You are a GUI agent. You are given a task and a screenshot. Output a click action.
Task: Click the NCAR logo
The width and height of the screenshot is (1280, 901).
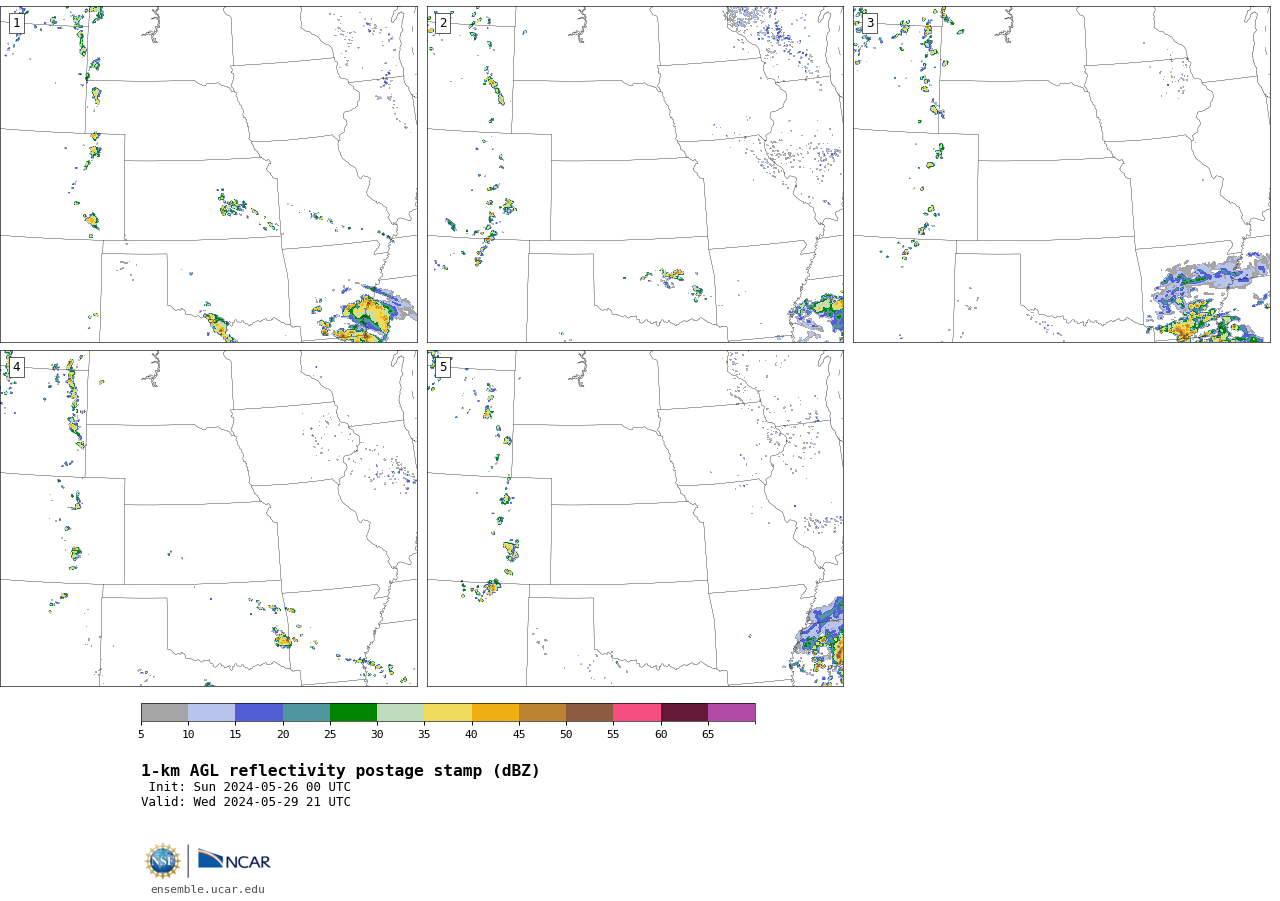tap(234, 860)
